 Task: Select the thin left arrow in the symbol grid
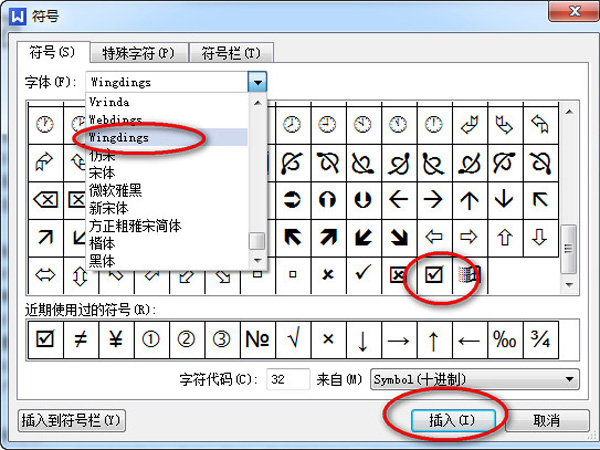tap(398, 199)
